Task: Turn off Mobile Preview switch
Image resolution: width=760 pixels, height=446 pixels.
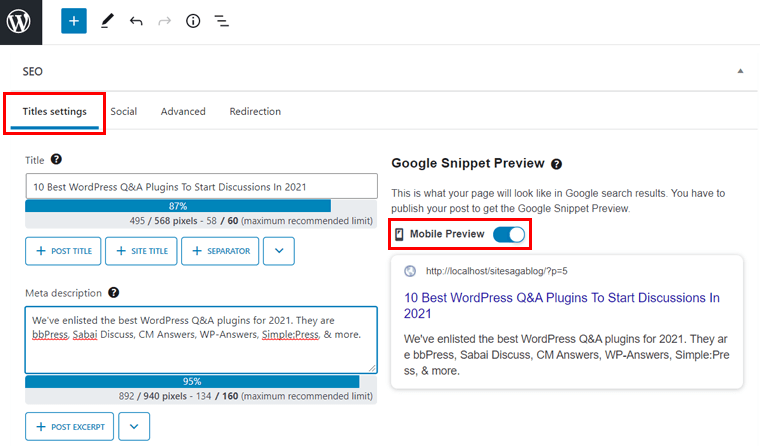Action: pyautogui.click(x=509, y=235)
